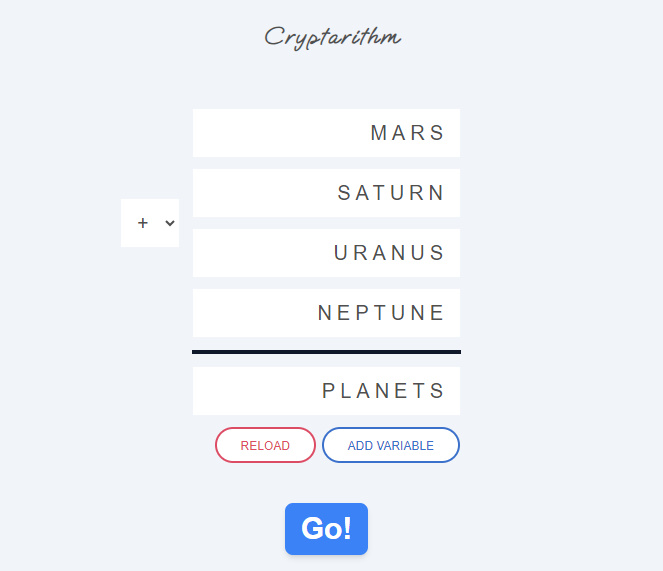Click the ADD VARIABLE button
This screenshot has height=571, width=663.
tap(391, 445)
